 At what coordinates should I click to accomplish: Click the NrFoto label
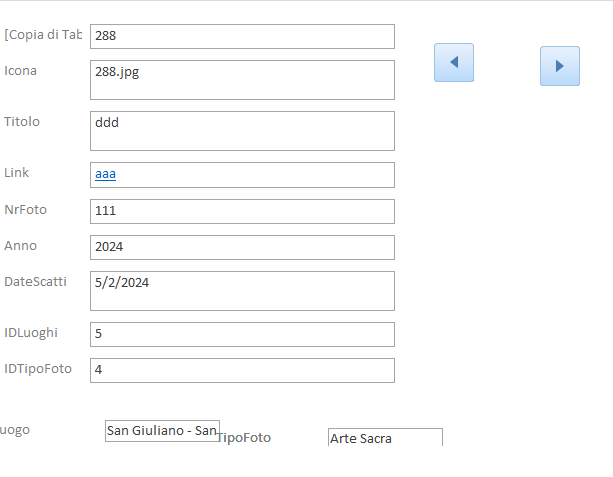(x=25, y=210)
